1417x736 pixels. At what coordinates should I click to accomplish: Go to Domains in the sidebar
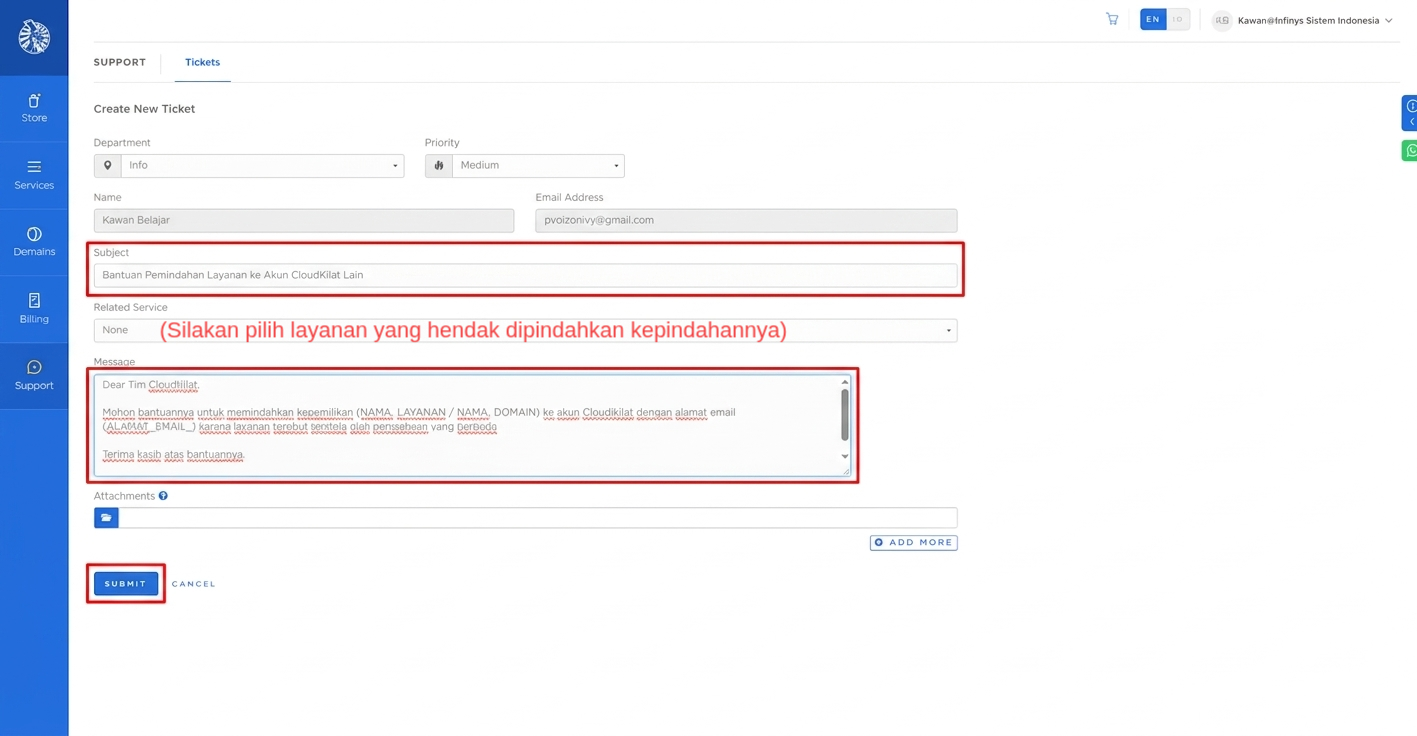[34, 242]
